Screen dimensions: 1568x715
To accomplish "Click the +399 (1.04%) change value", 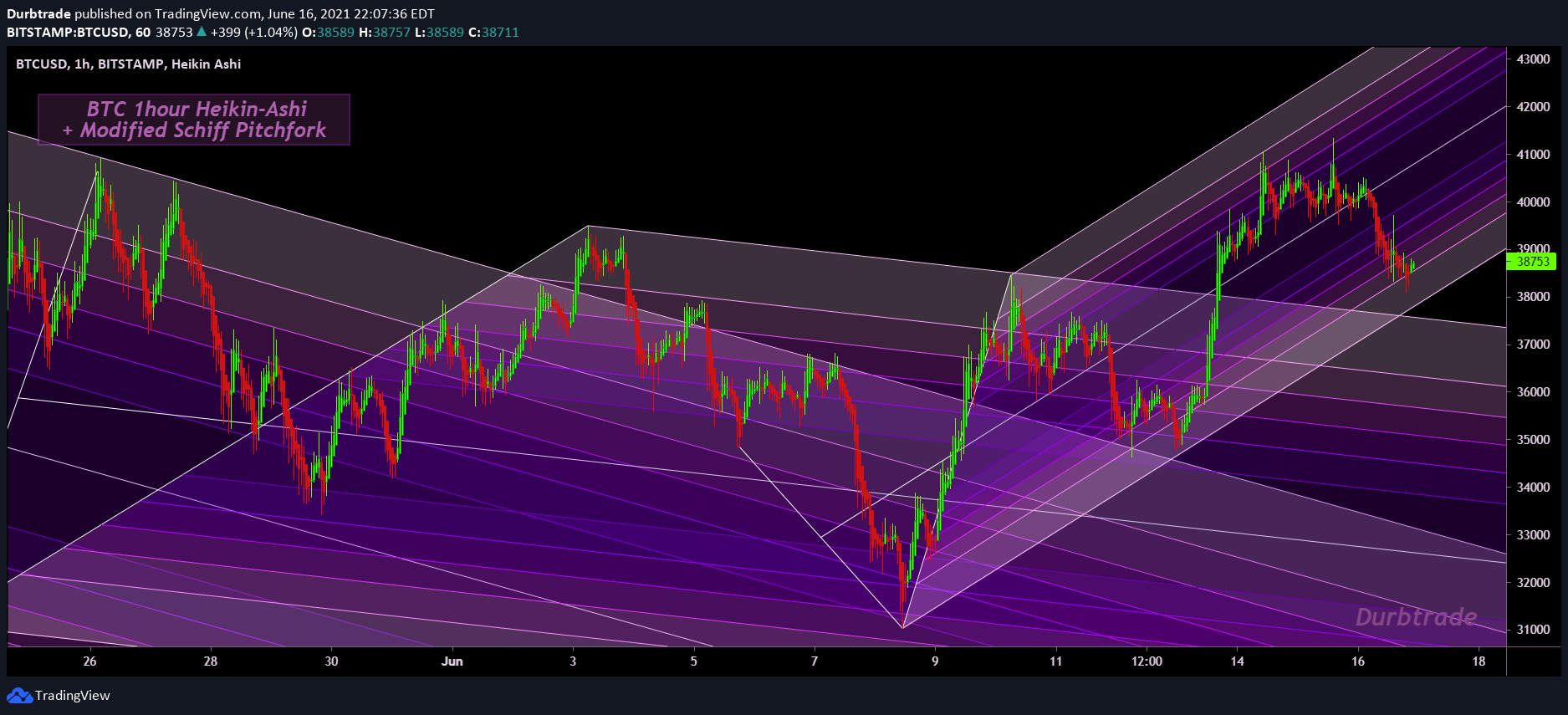I will [x=254, y=33].
